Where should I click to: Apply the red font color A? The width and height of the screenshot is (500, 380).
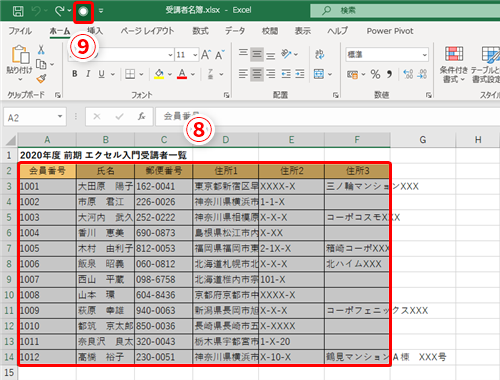(x=182, y=74)
